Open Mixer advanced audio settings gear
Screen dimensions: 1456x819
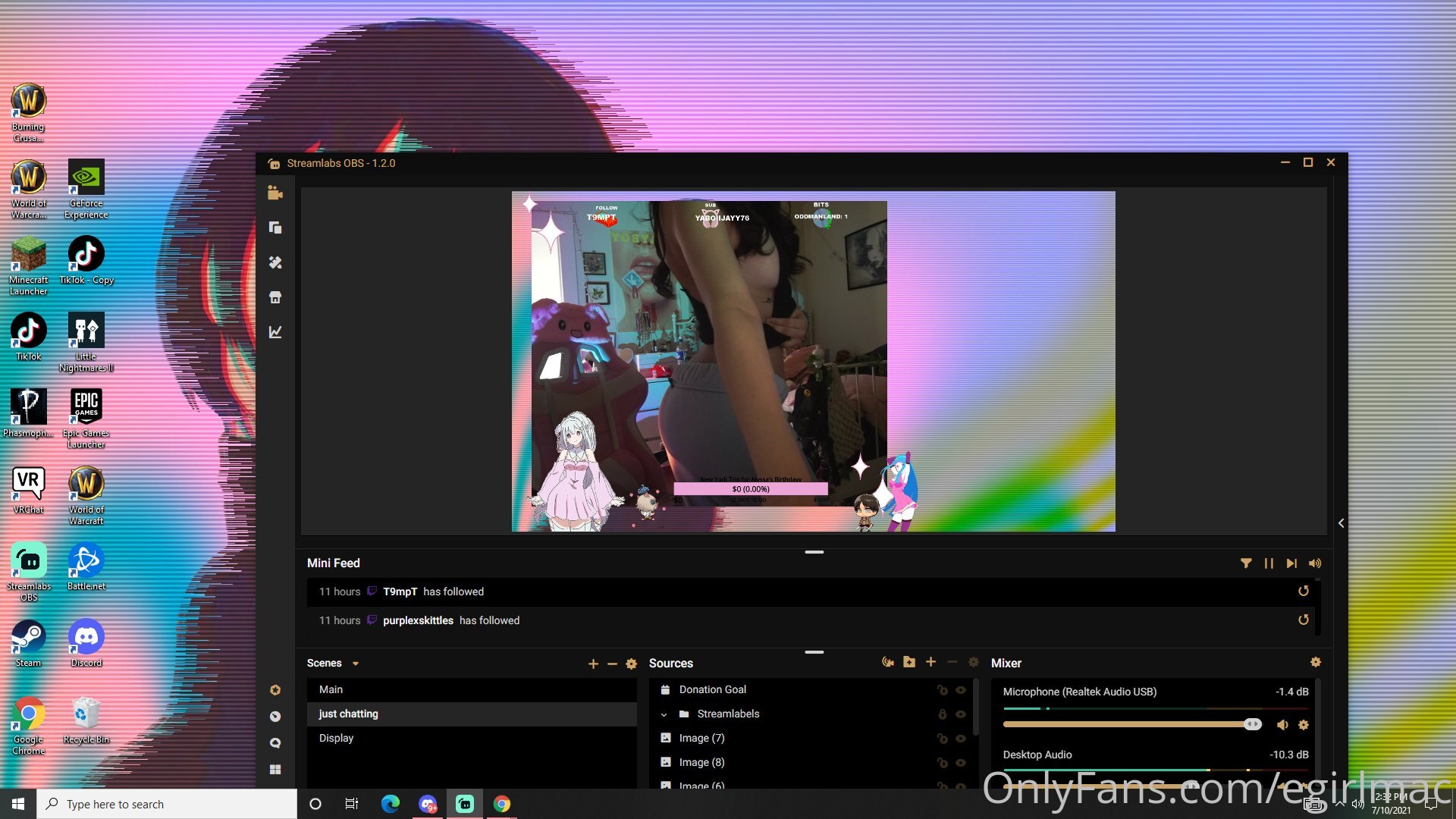[1316, 662]
